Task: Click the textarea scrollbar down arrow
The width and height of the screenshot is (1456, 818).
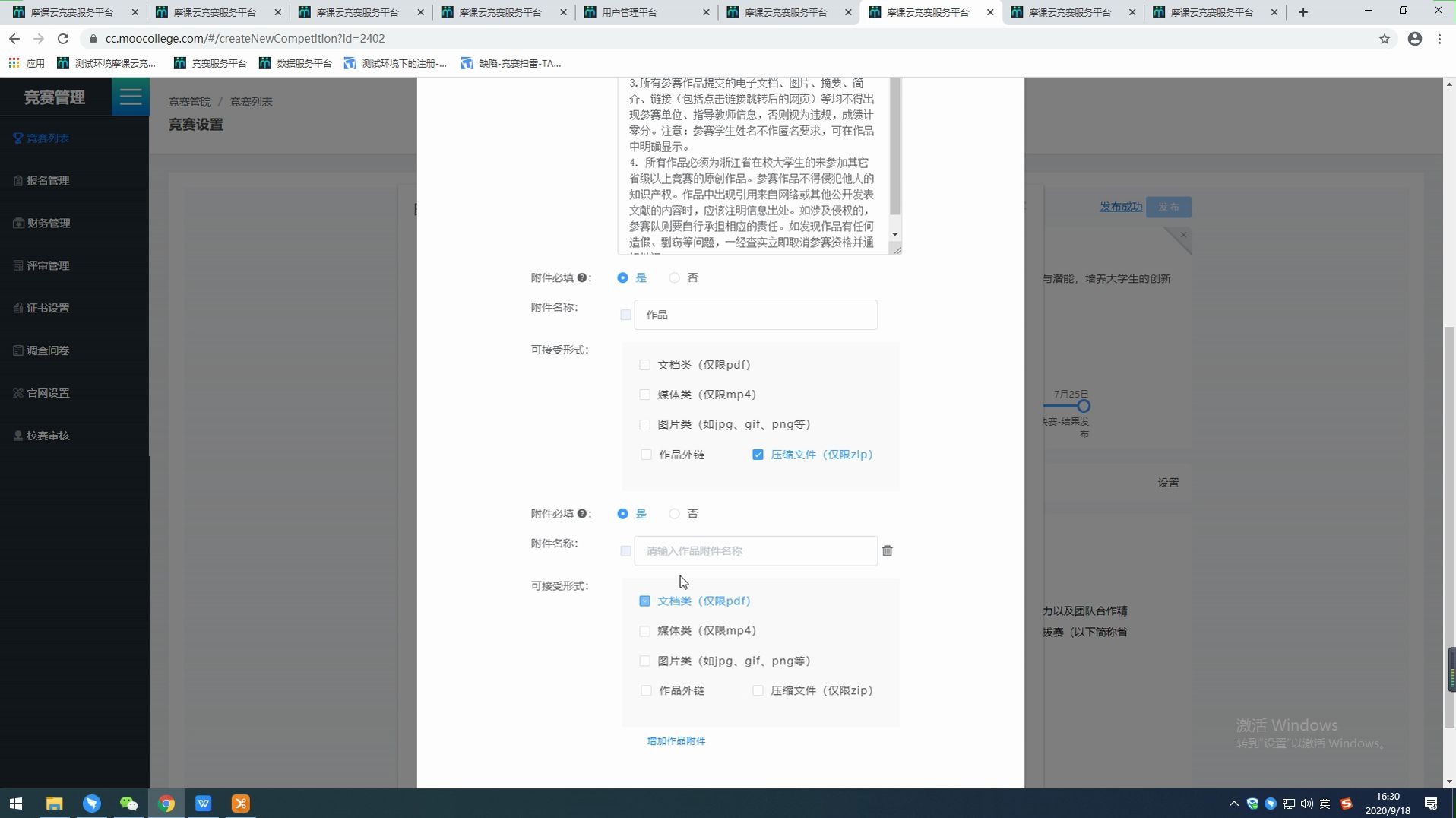Action: 895,234
